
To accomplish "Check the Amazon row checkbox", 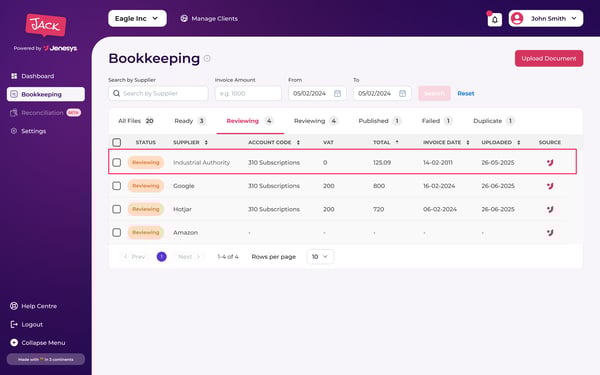I will [117, 233].
